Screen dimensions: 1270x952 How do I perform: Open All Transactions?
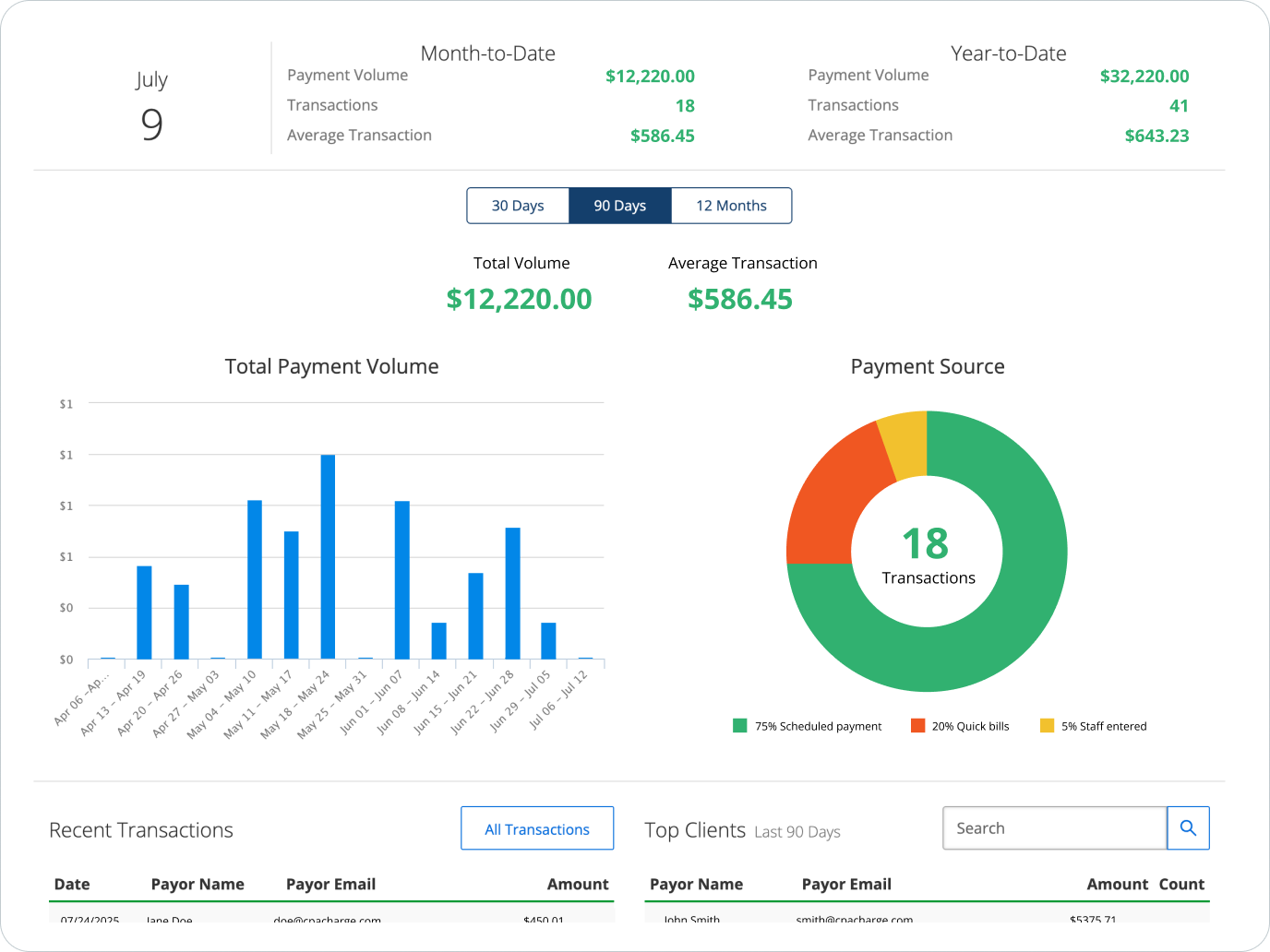click(536, 828)
